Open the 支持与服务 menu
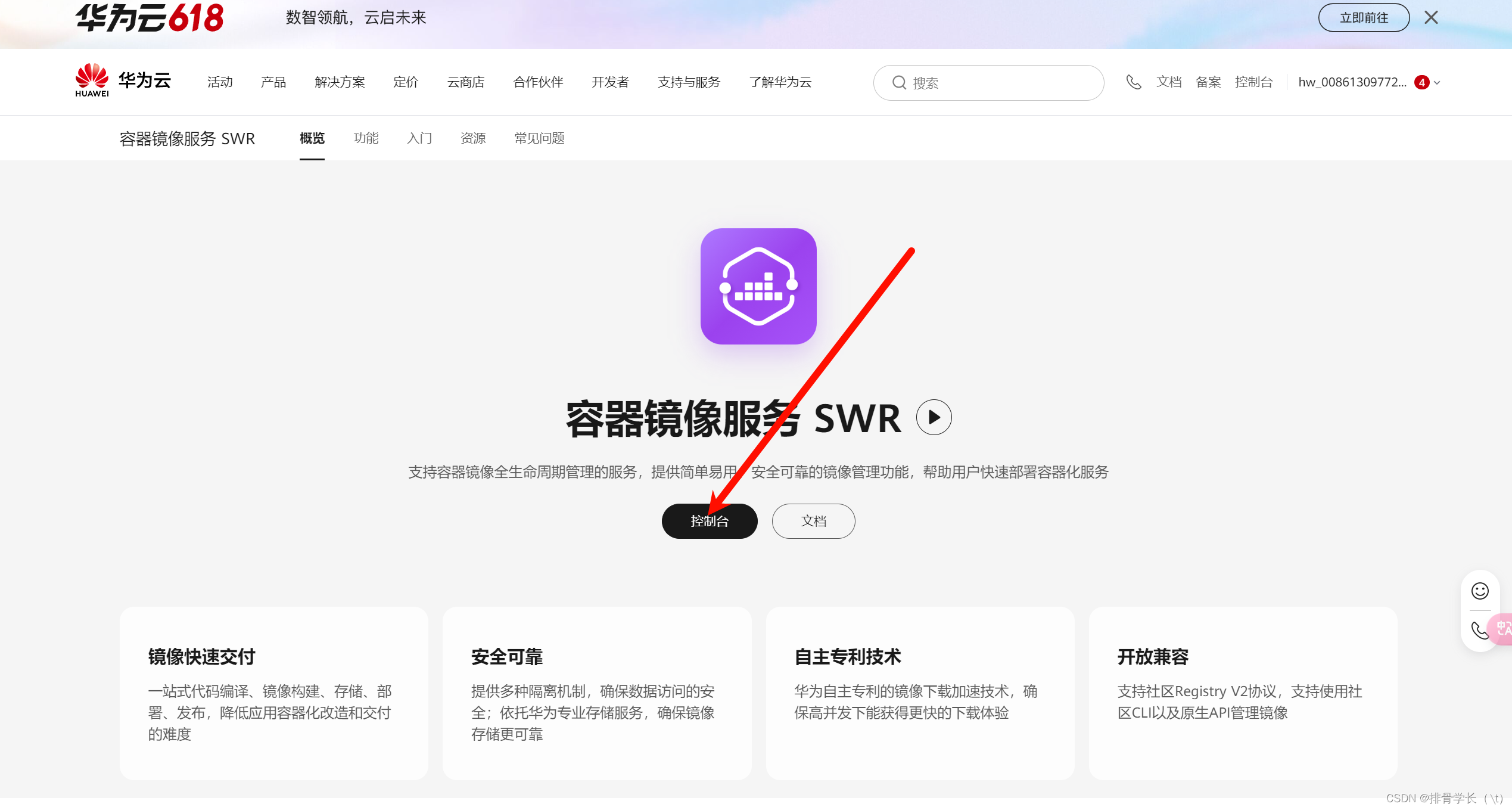 tap(689, 82)
